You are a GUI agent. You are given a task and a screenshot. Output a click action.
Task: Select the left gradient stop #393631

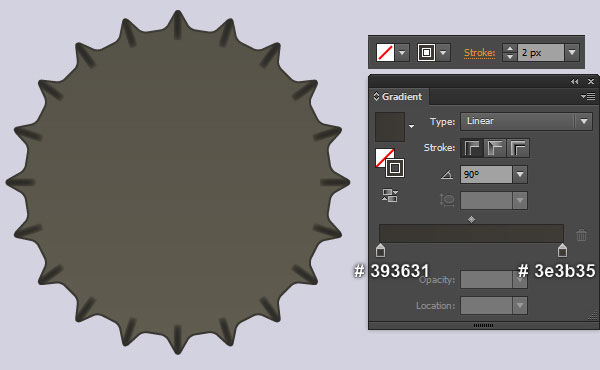380,250
